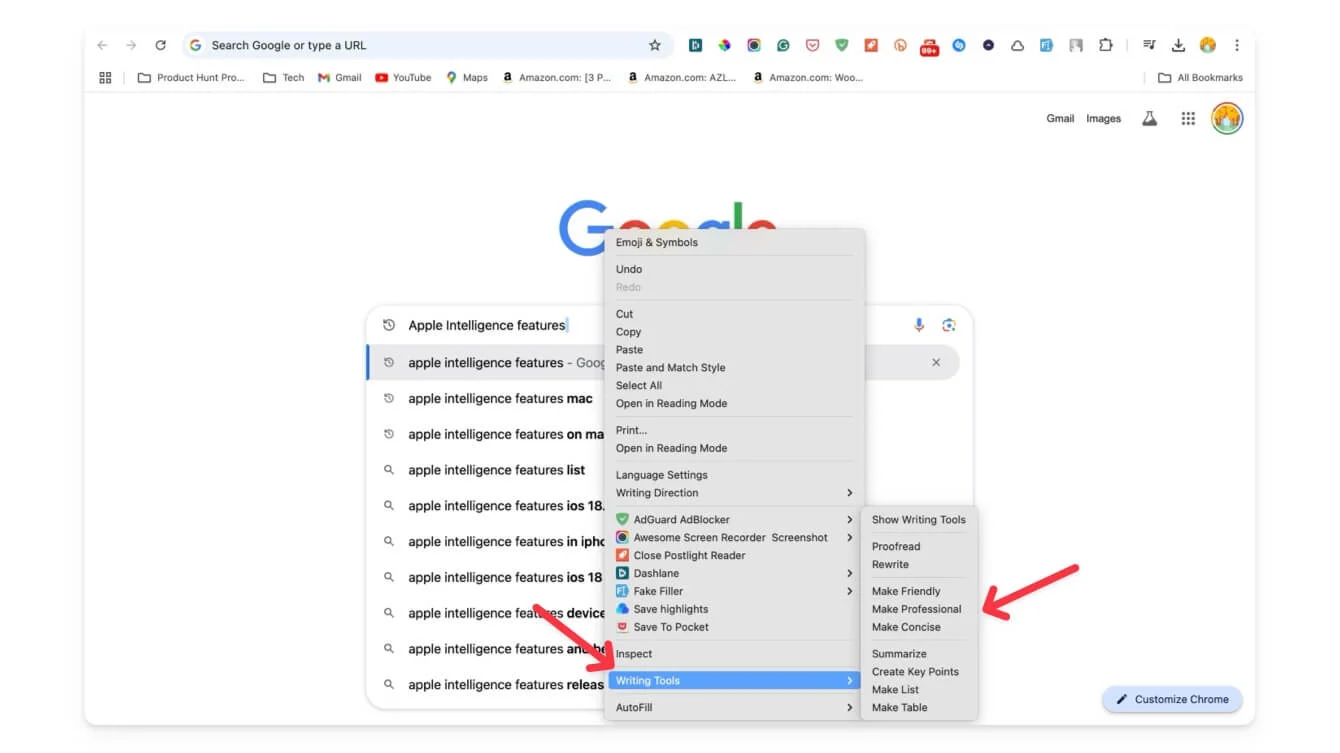Show Chrome downloads

[x=1178, y=45]
